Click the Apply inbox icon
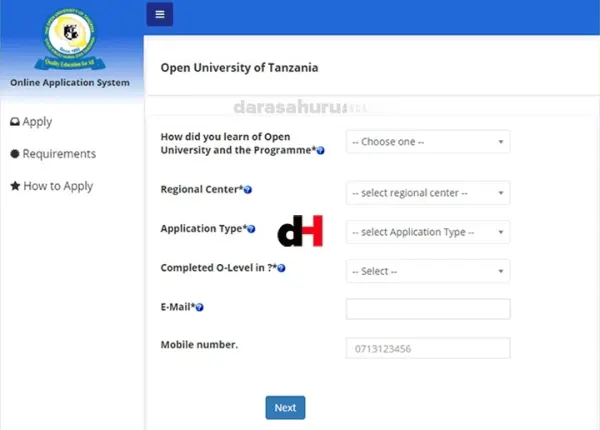 15,122
